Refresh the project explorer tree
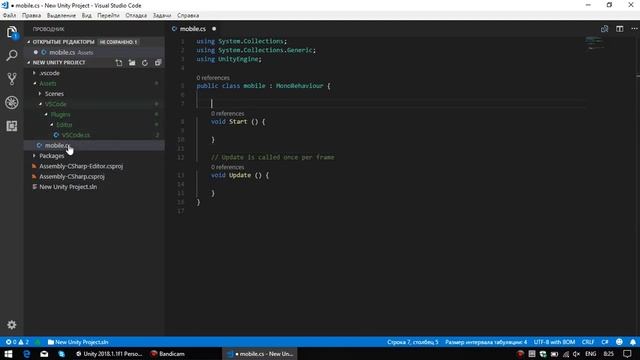 pyautogui.click(x=145, y=63)
